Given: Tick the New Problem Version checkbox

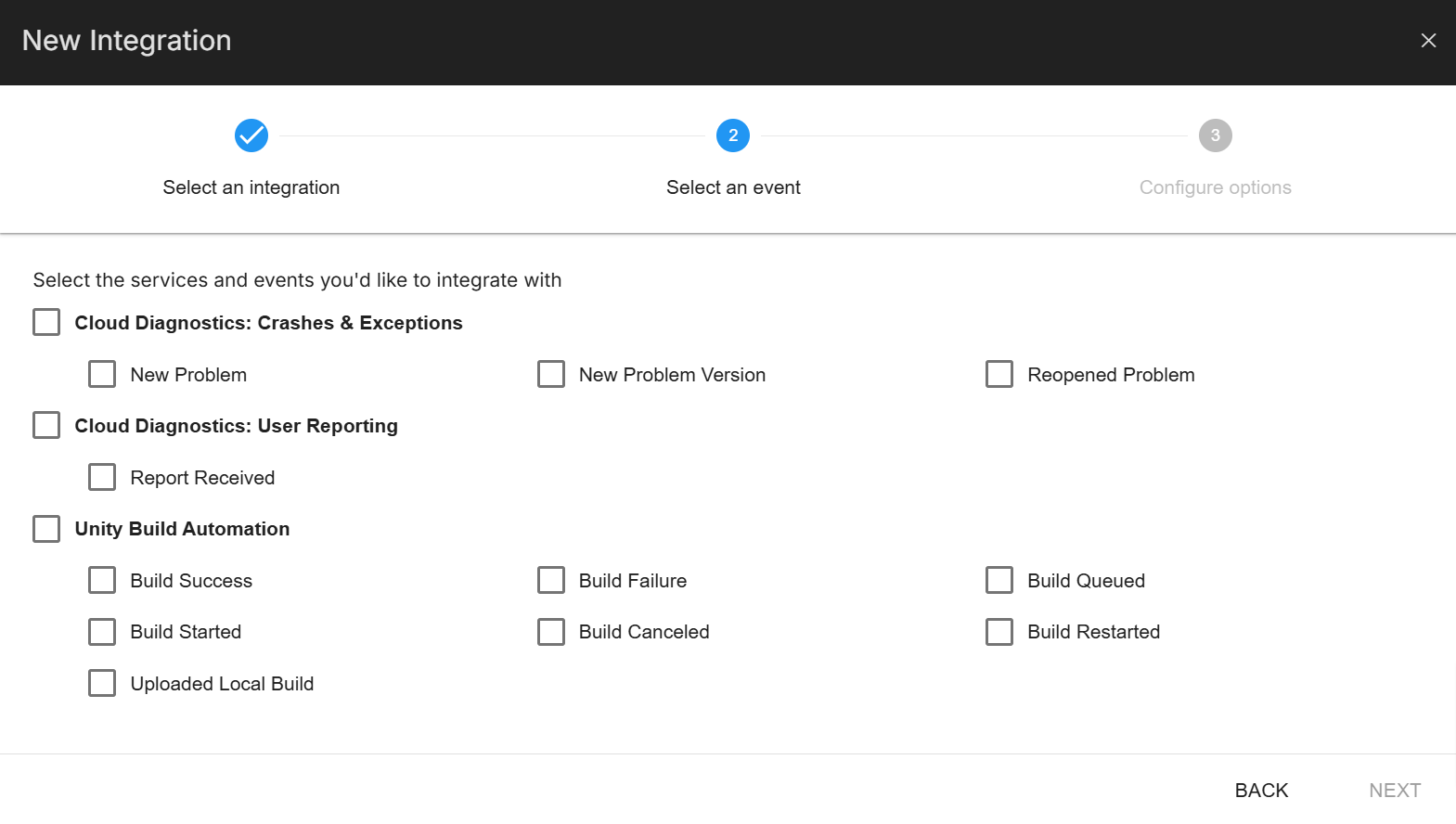Looking at the screenshot, I should pos(551,374).
